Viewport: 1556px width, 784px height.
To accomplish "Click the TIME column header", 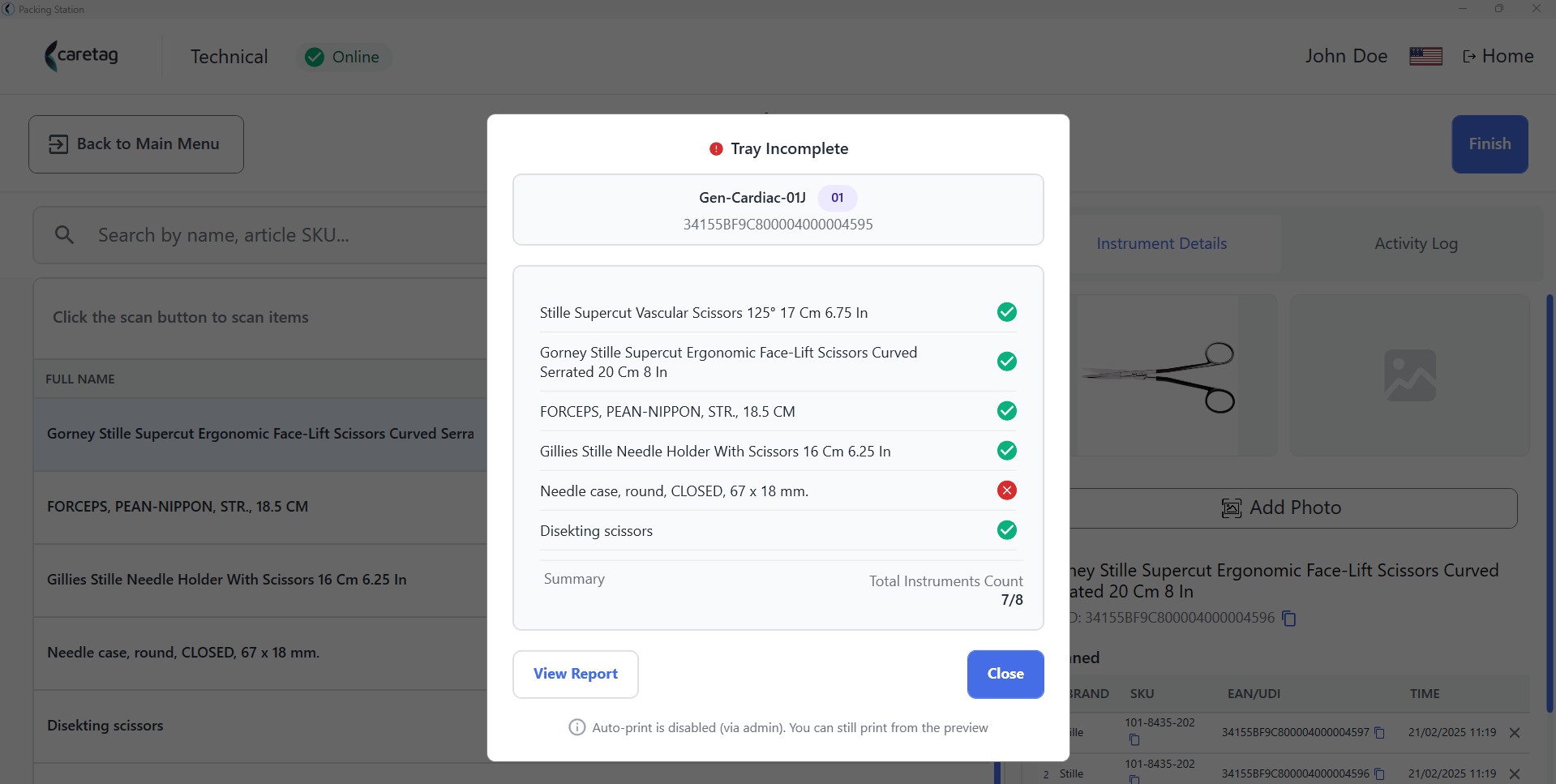I will tap(1425, 694).
